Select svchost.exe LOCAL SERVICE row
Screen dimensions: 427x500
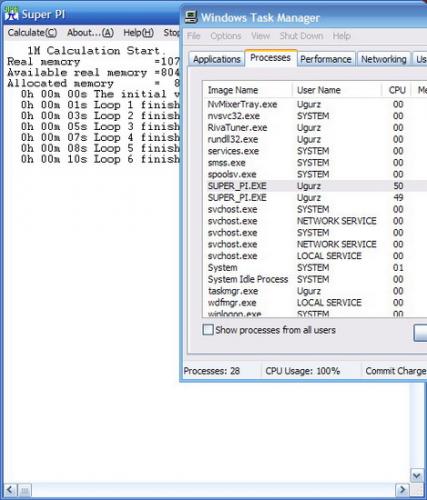315,256
